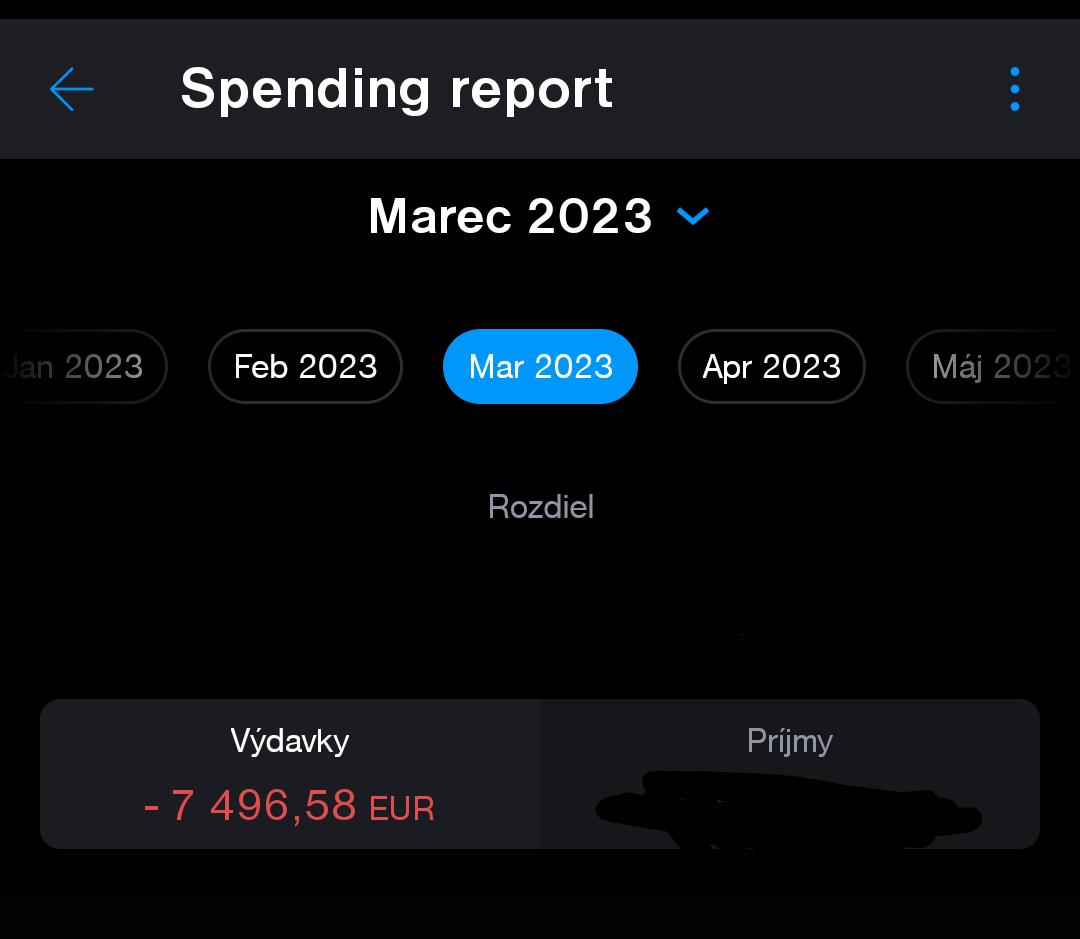1080x939 pixels.
Task: Click the Spending report title
Action: point(396,89)
